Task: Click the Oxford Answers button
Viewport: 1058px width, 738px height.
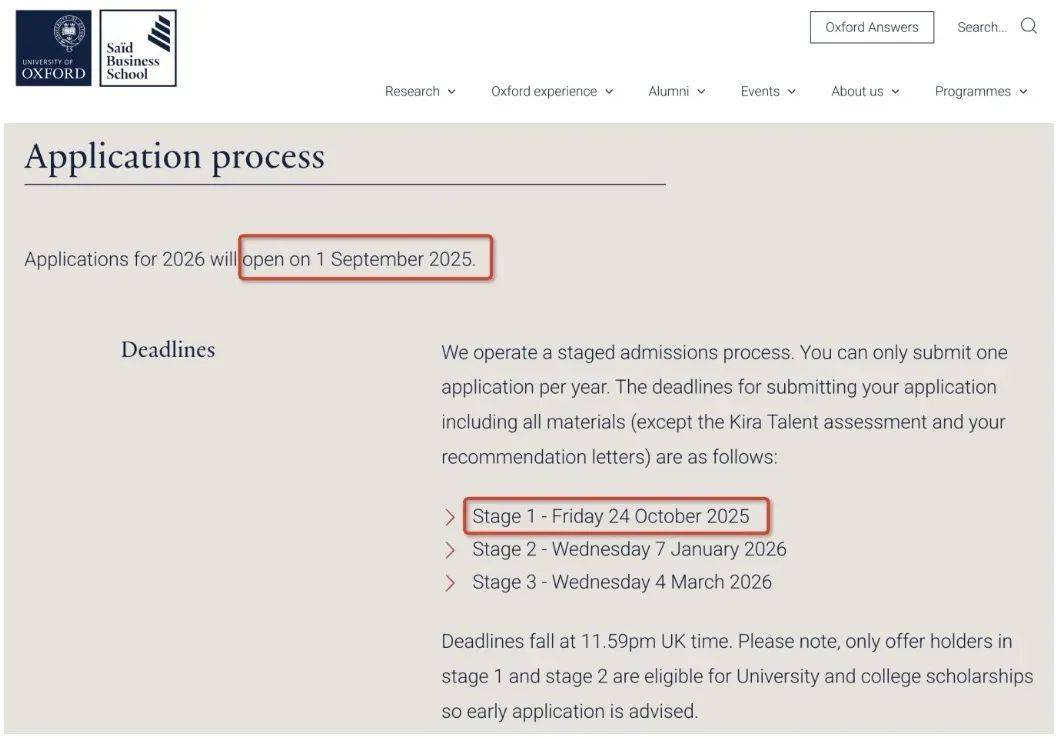Action: coord(871,27)
